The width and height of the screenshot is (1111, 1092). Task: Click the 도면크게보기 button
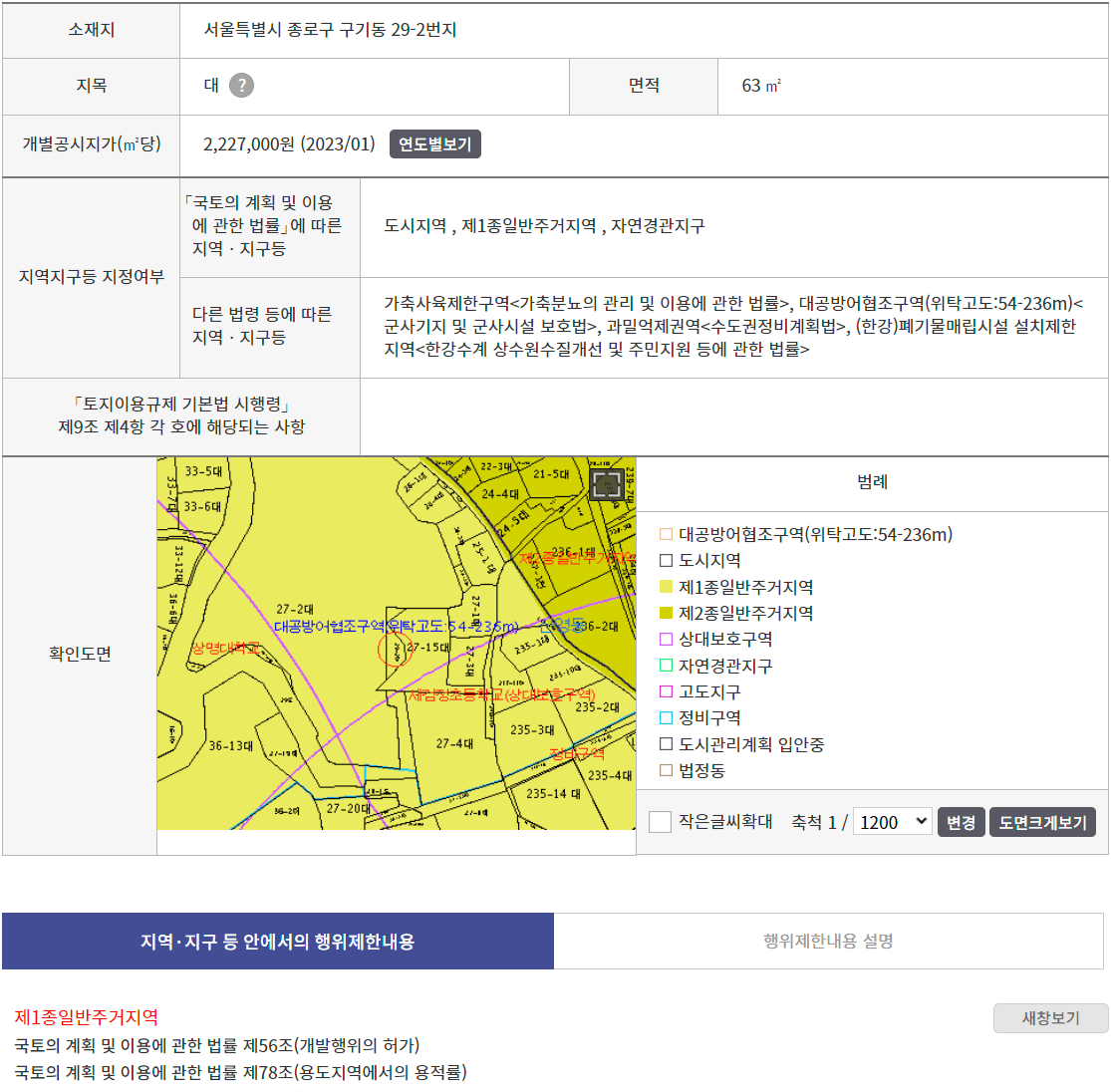[x=1042, y=821]
